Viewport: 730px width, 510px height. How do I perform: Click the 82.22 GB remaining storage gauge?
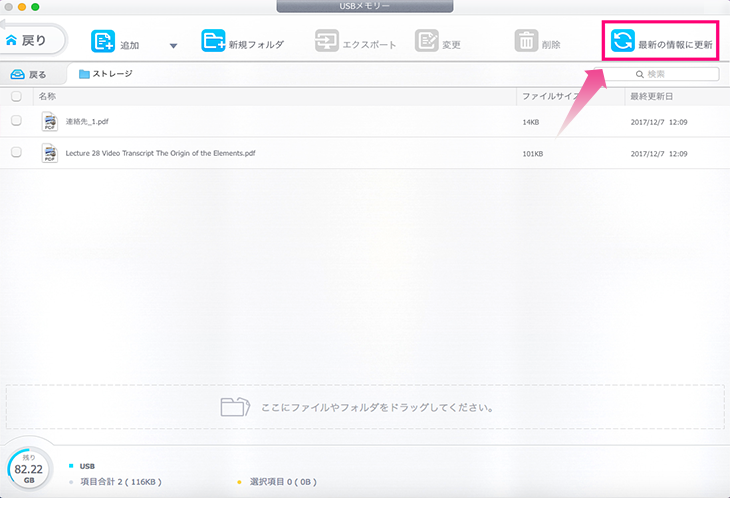[x=29, y=469]
